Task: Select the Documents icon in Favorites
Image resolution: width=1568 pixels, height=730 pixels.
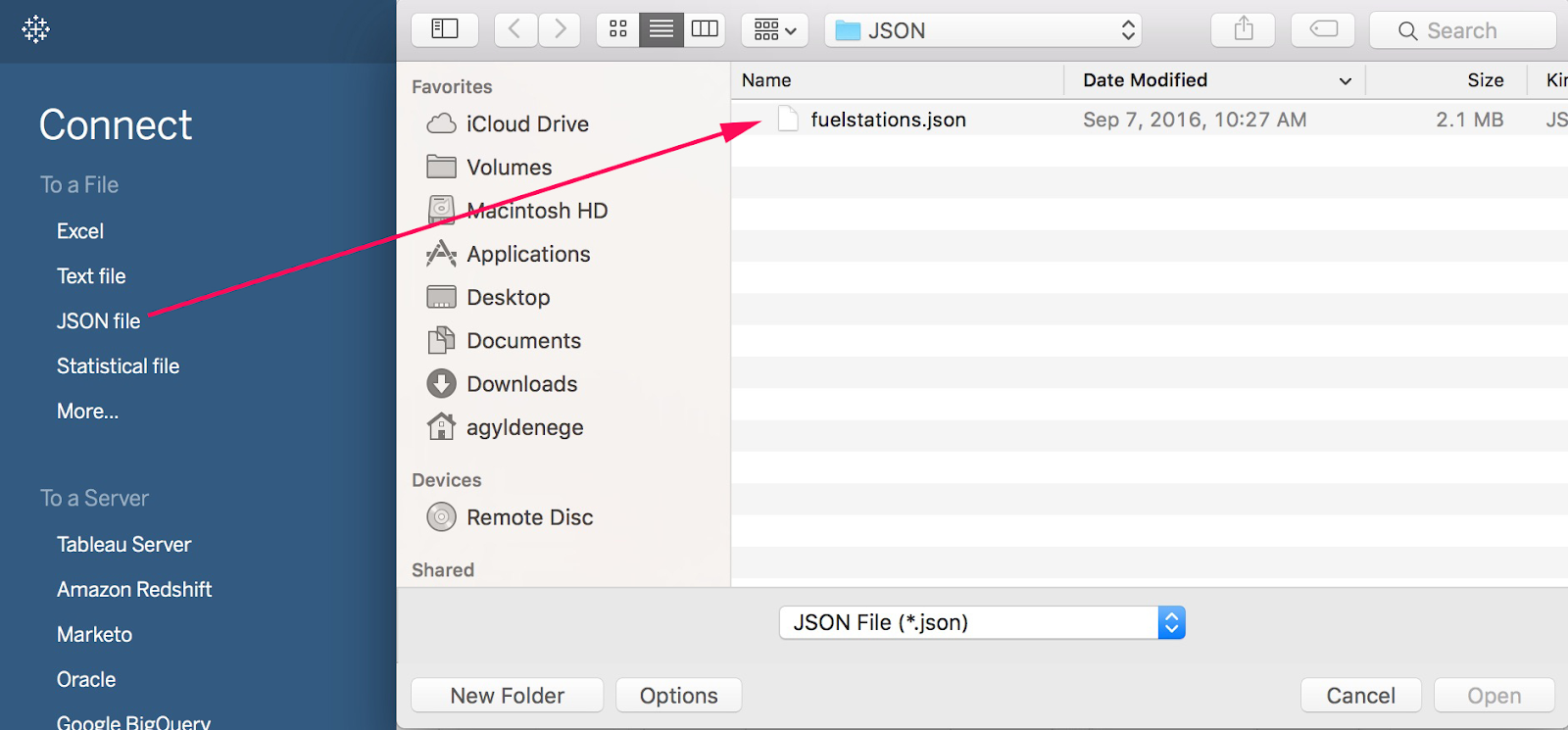Action: point(441,340)
